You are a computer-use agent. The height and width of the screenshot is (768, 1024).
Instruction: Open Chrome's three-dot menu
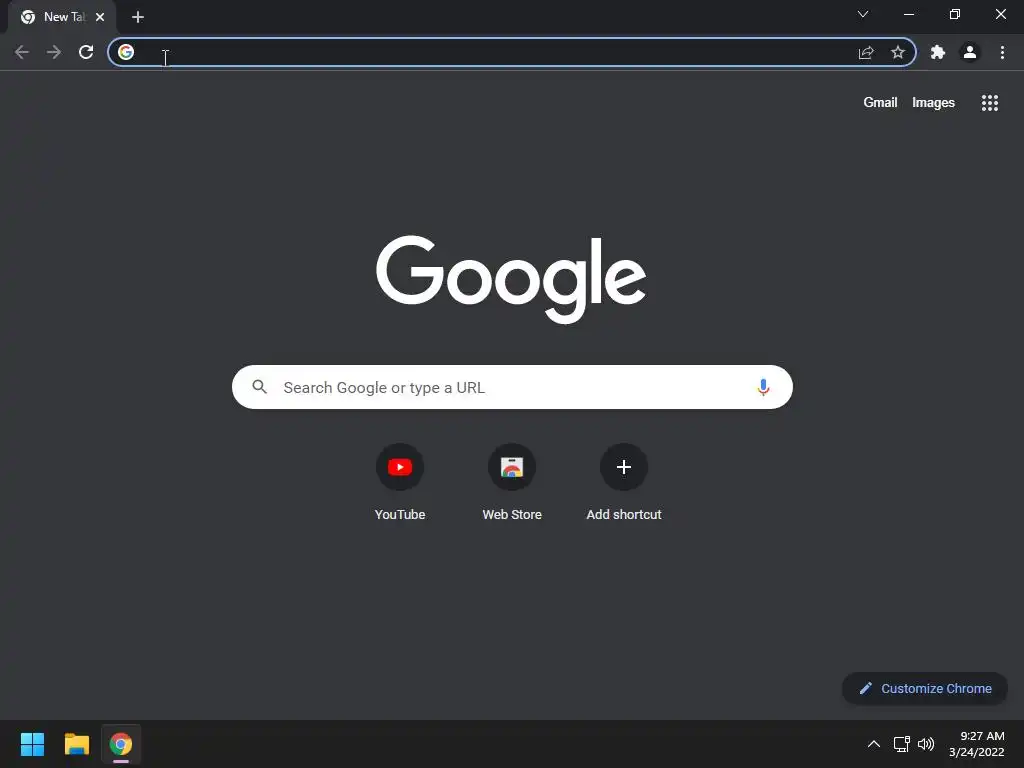coord(1002,52)
